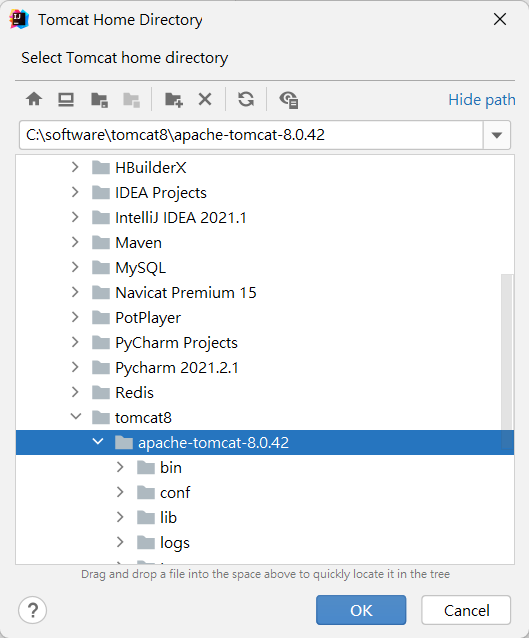
Task: Refresh the directory tree
Action: tap(246, 99)
